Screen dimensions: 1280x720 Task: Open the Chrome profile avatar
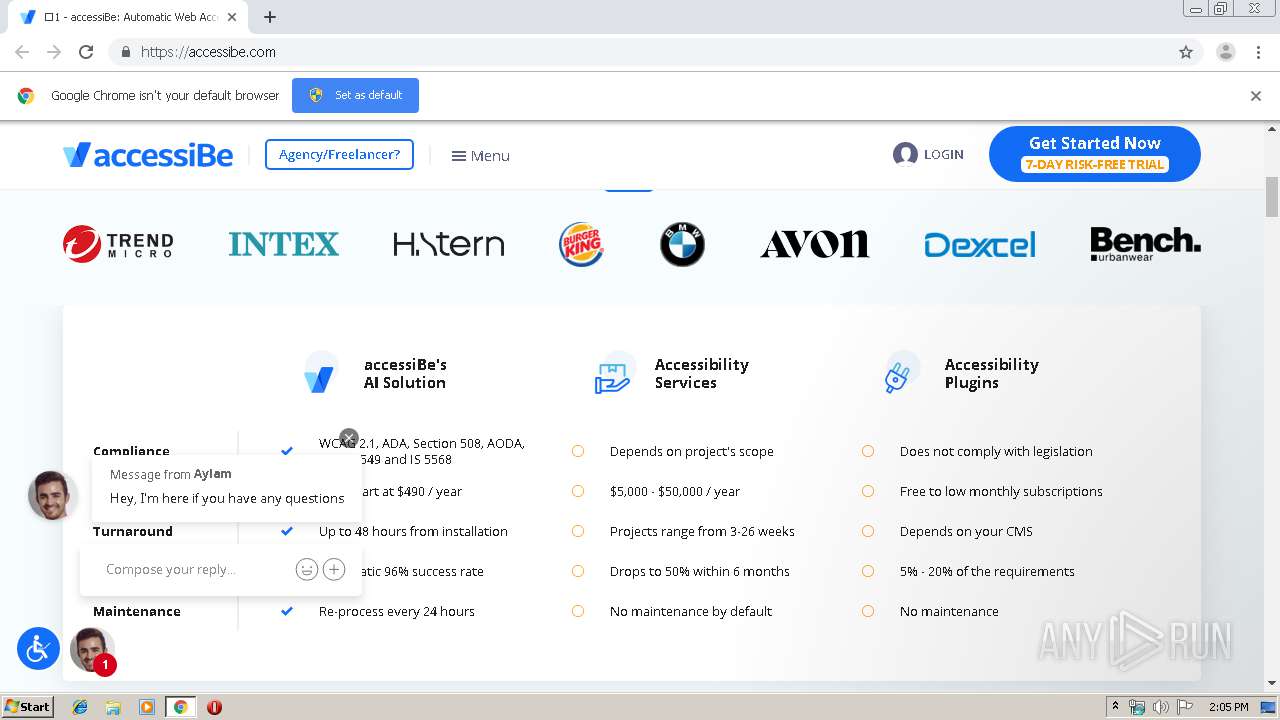pos(1225,52)
